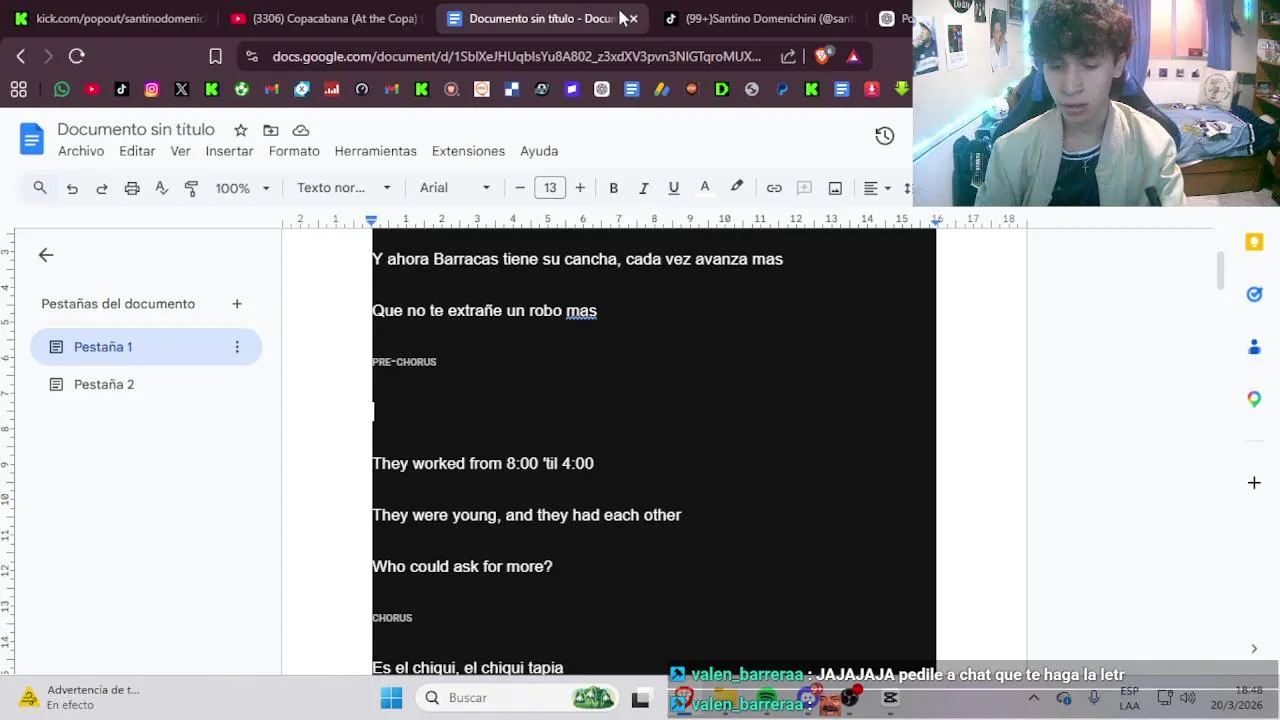Open the Herramientas menu

point(375,151)
